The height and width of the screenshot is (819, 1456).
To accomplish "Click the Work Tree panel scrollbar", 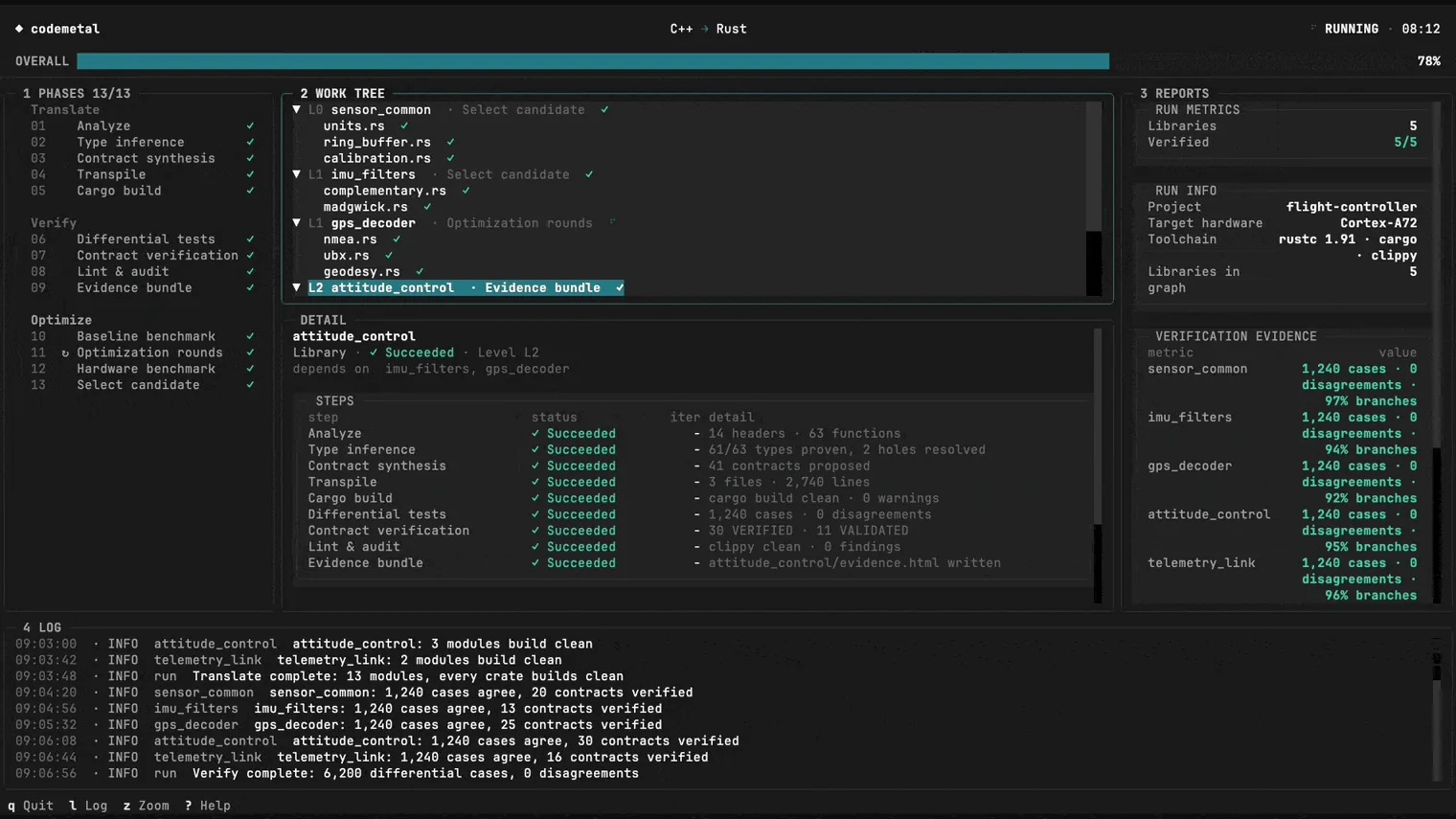I will [1094, 199].
